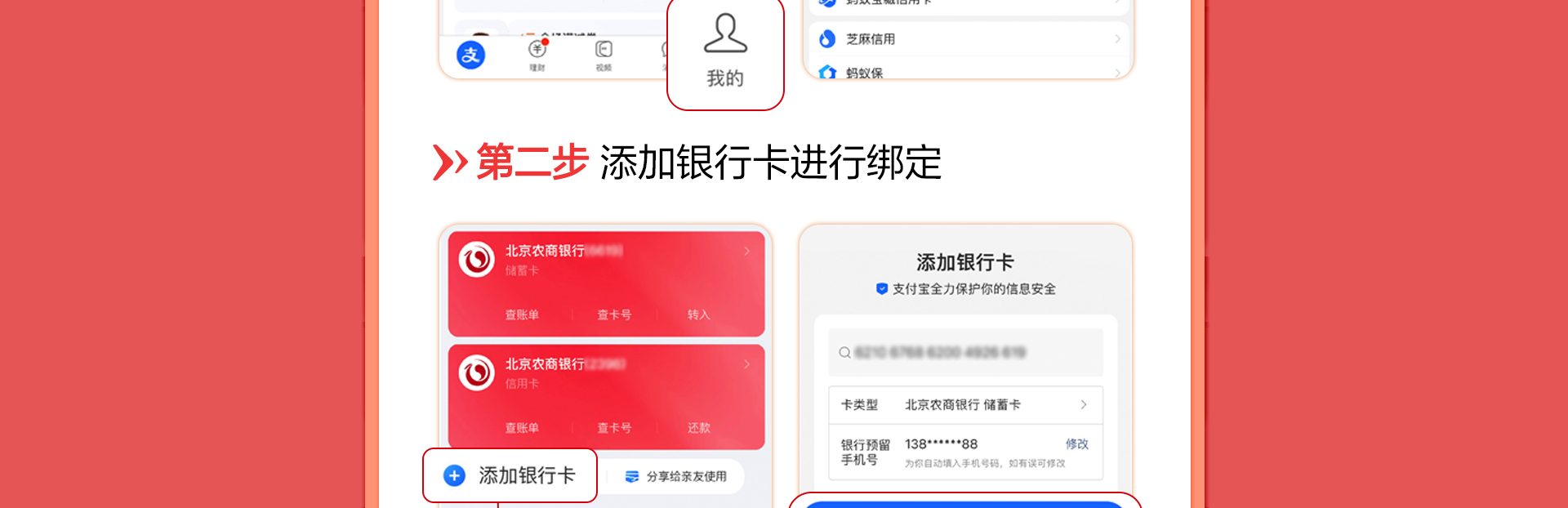Screen dimensions: 1568x508
Task: Tap 分享给亲友使用 share button
Action: tap(676, 476)
